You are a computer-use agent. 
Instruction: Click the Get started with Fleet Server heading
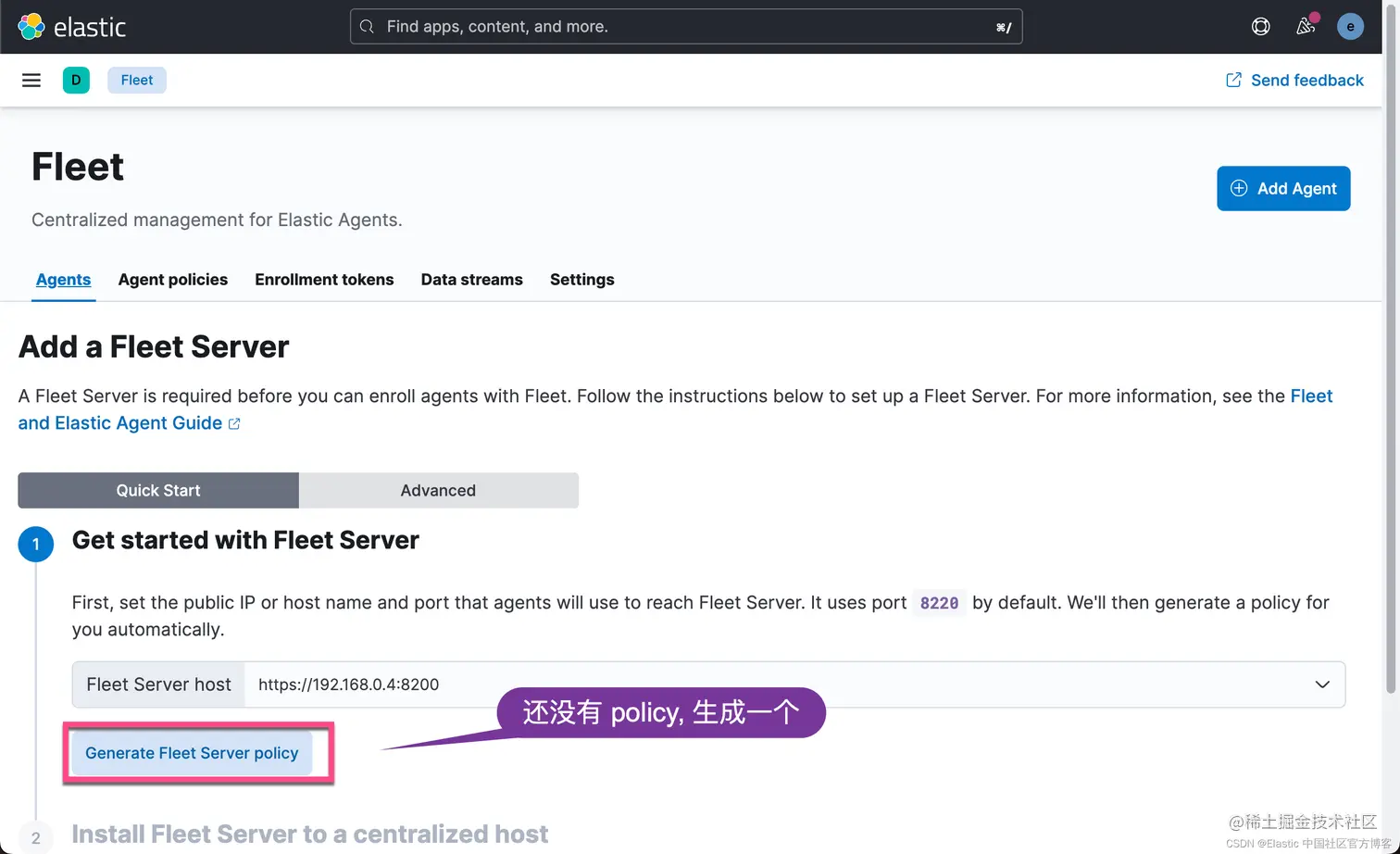click(x=245, y=540)
